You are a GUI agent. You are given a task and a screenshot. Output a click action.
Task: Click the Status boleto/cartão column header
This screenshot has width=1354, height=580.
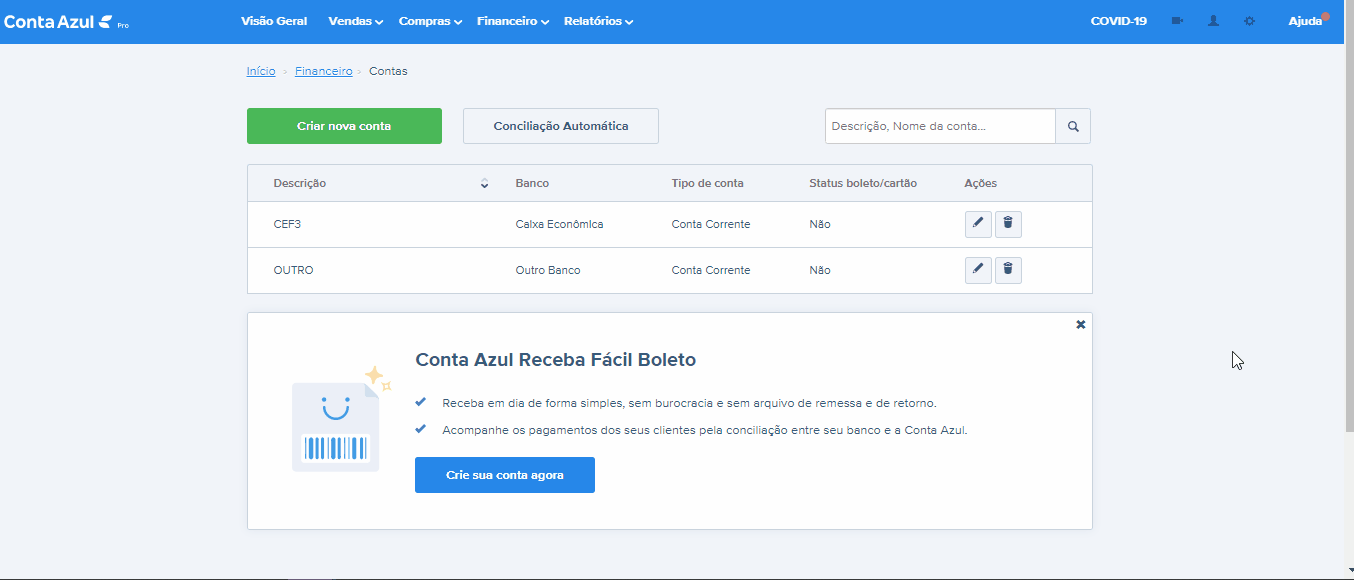click(863, 183)
